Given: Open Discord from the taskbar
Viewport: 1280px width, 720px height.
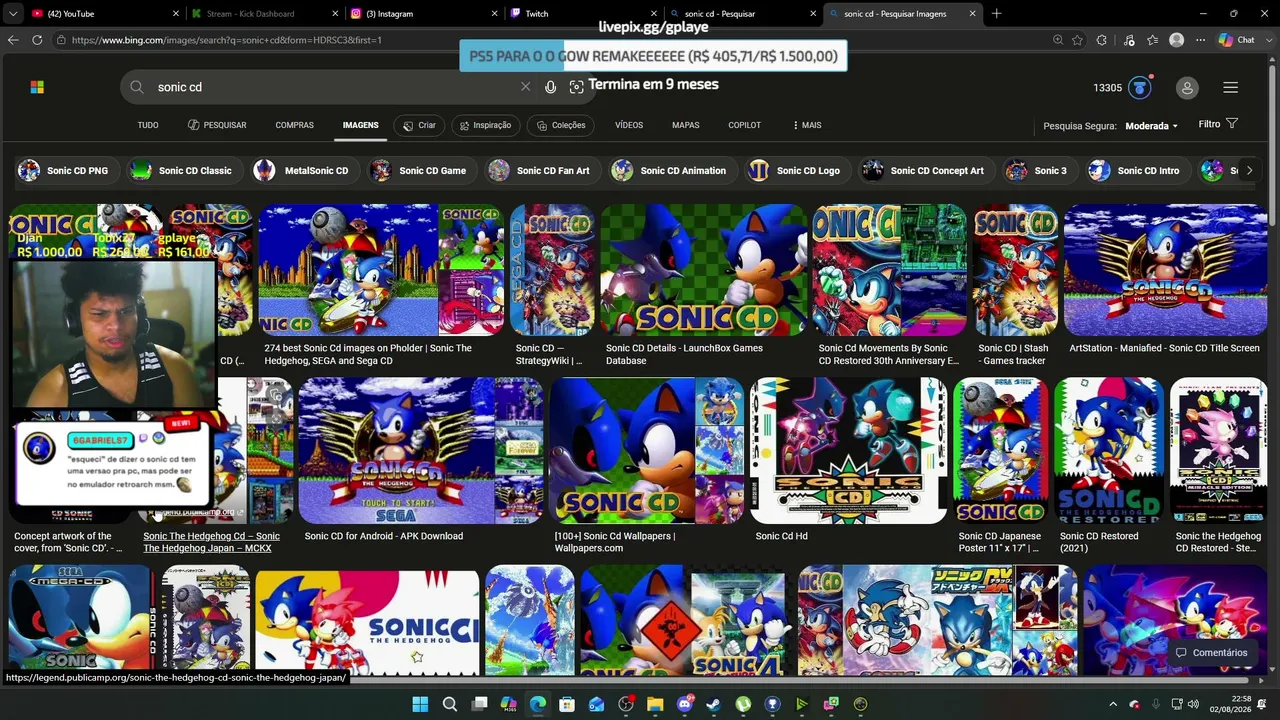Looking at the screenshot, I should coord(685,704).
